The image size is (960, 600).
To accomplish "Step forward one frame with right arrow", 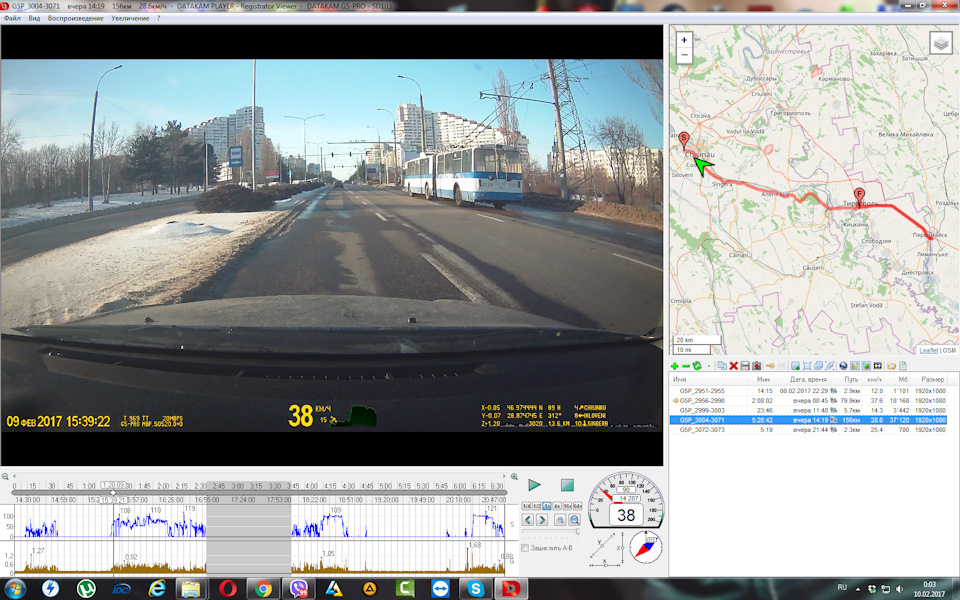I will pyautogui.click(x=542, y=520).
